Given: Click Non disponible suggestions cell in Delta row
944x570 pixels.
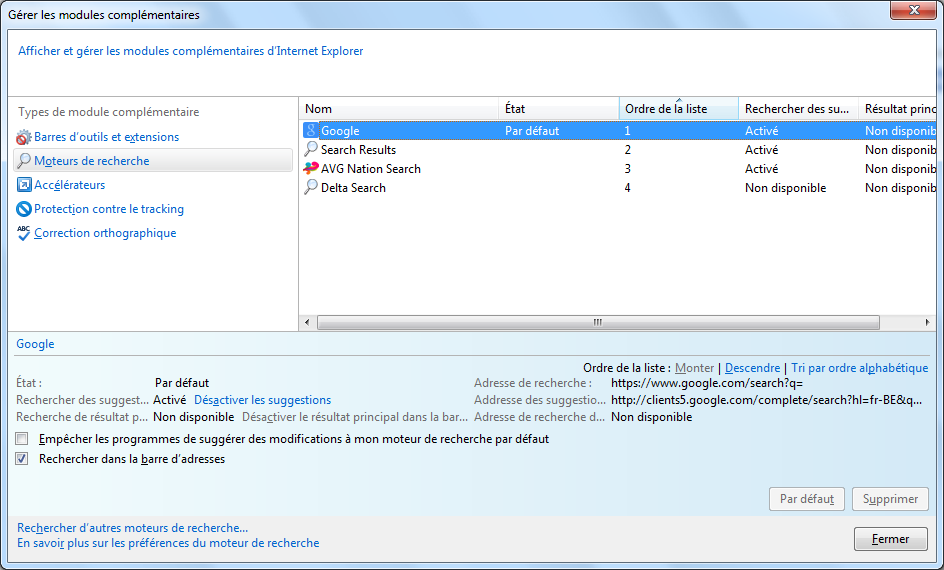Looking at the screenshot, I should click(x=786, y=188).
